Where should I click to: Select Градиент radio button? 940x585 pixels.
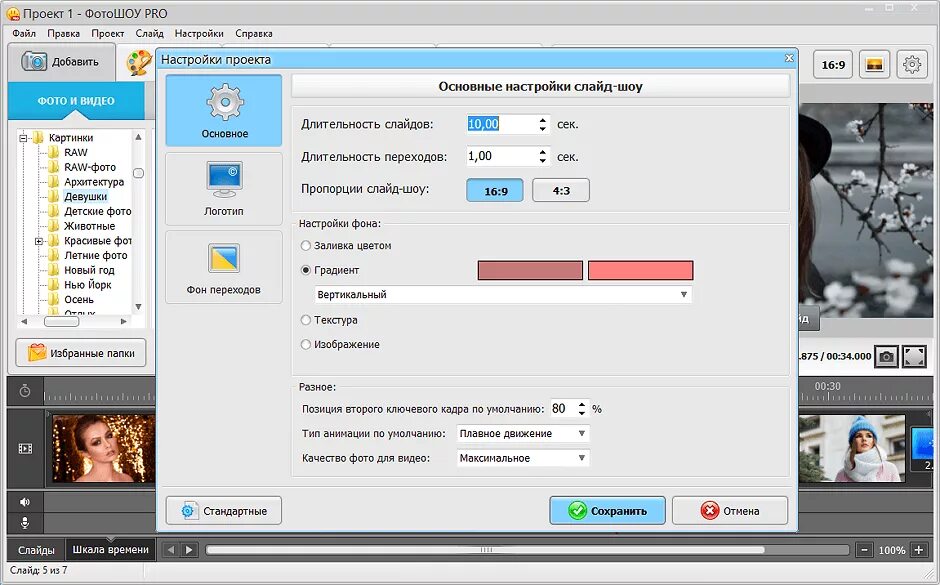click(x=306, y=270)
